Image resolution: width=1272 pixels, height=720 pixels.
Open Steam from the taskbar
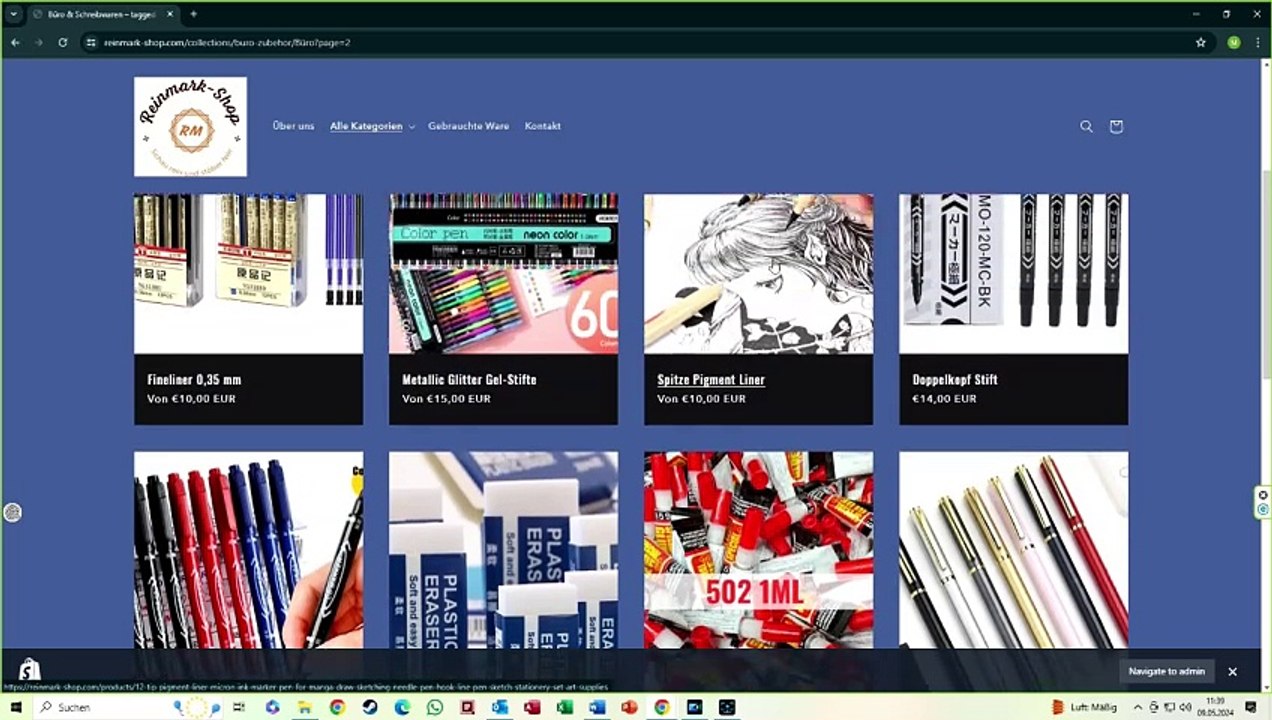[x=369, y=707]
